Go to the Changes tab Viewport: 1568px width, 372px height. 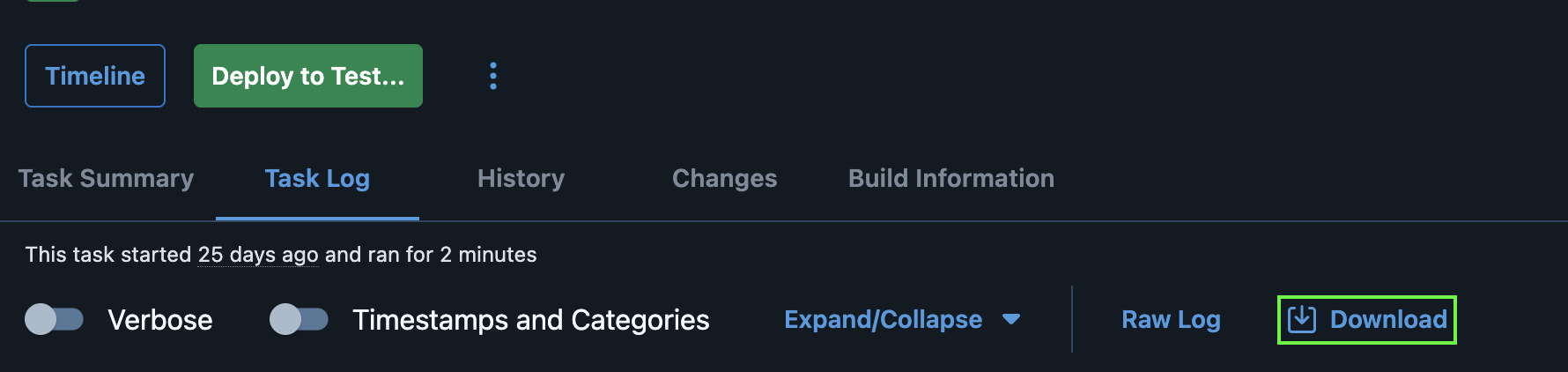pos(724,178)
